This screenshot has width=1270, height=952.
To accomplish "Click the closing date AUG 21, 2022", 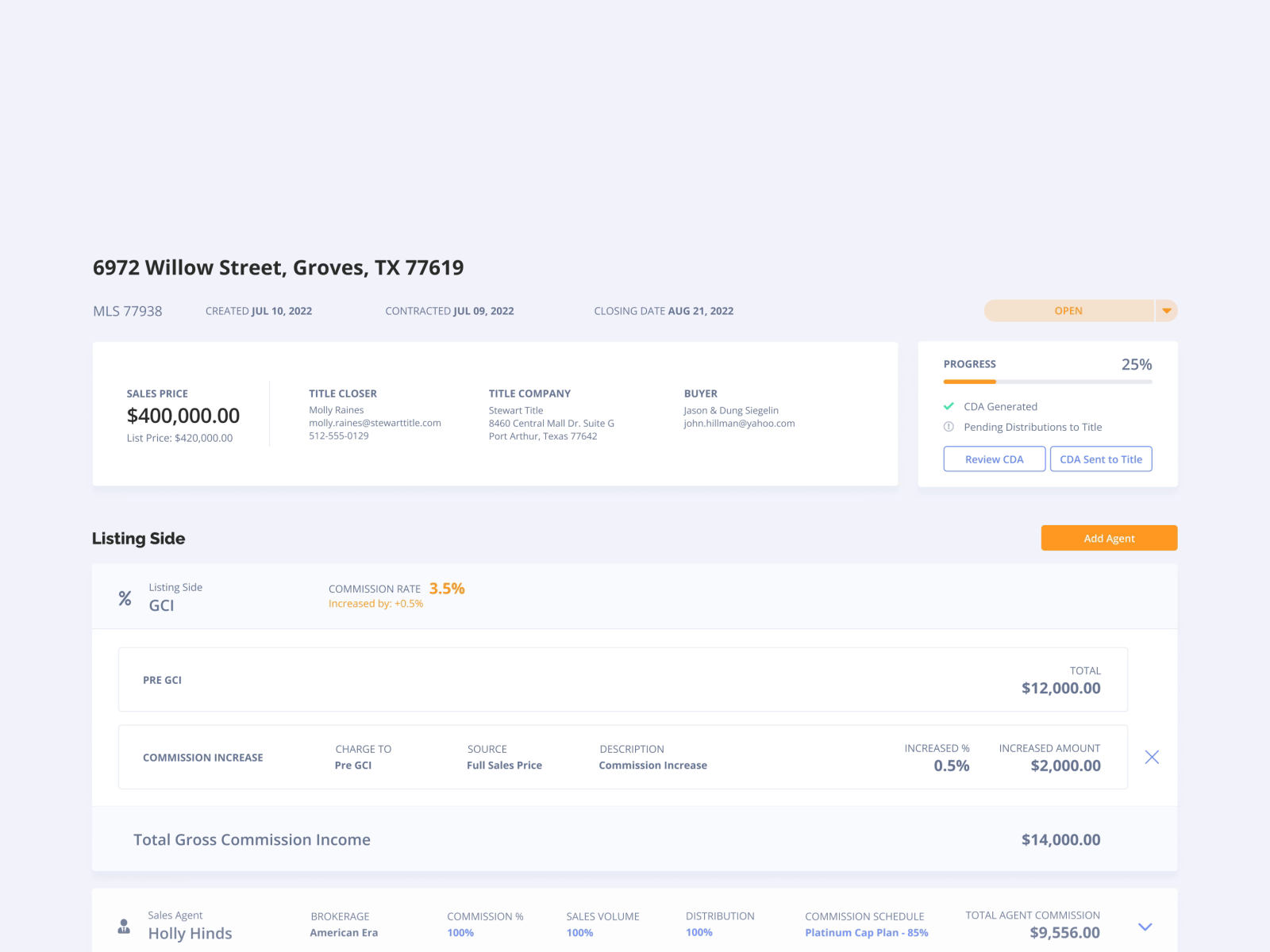I will tap(701, 311).
